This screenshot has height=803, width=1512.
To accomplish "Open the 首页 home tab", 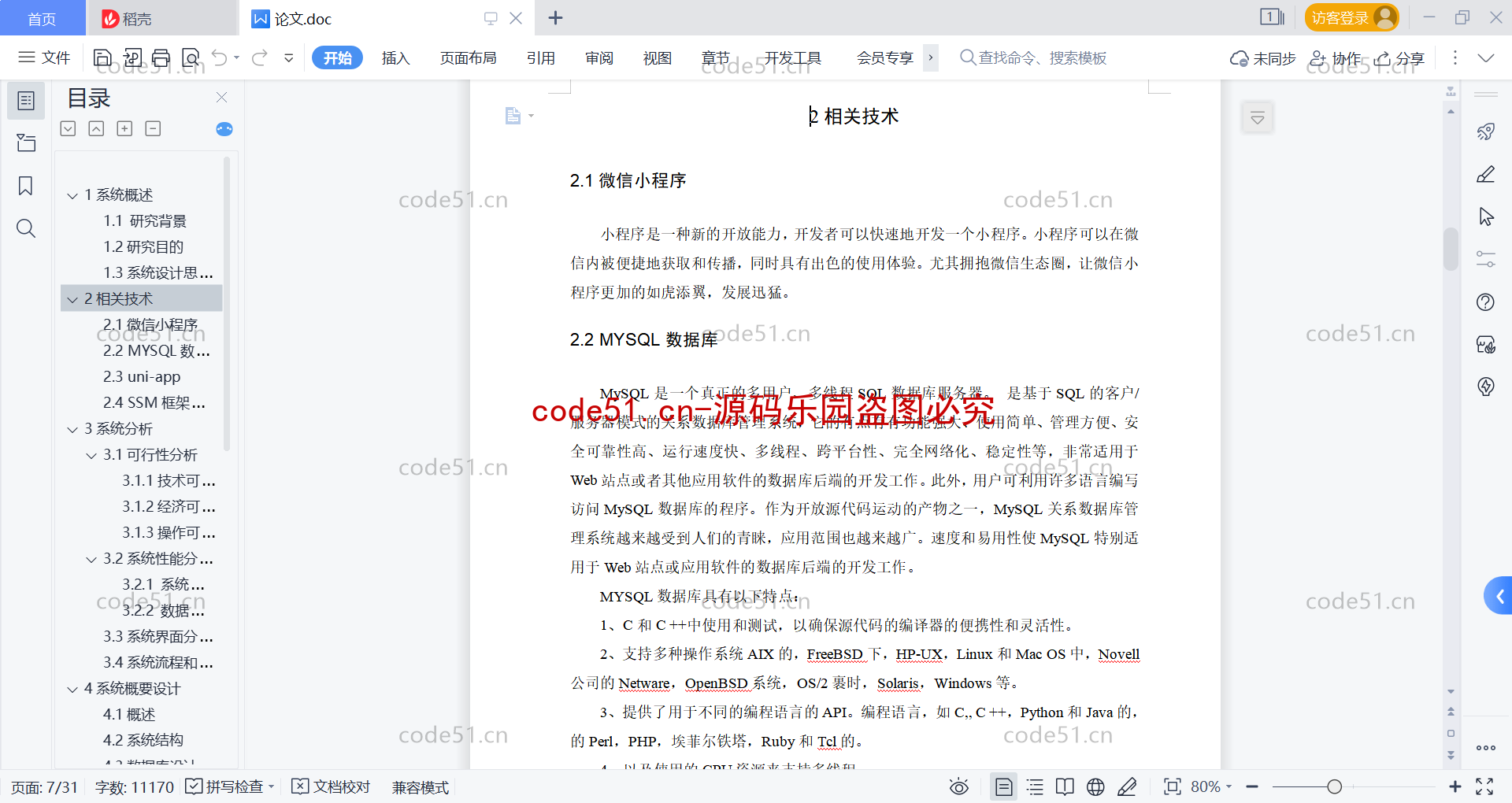I will click(x=43, y=18).
